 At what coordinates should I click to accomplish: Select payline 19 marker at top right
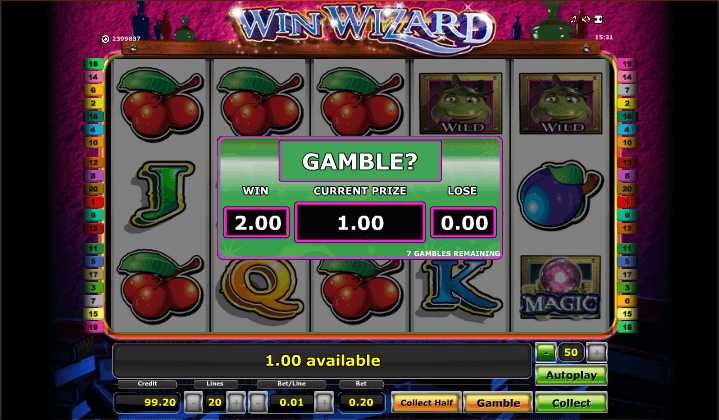tap(627, 64)
